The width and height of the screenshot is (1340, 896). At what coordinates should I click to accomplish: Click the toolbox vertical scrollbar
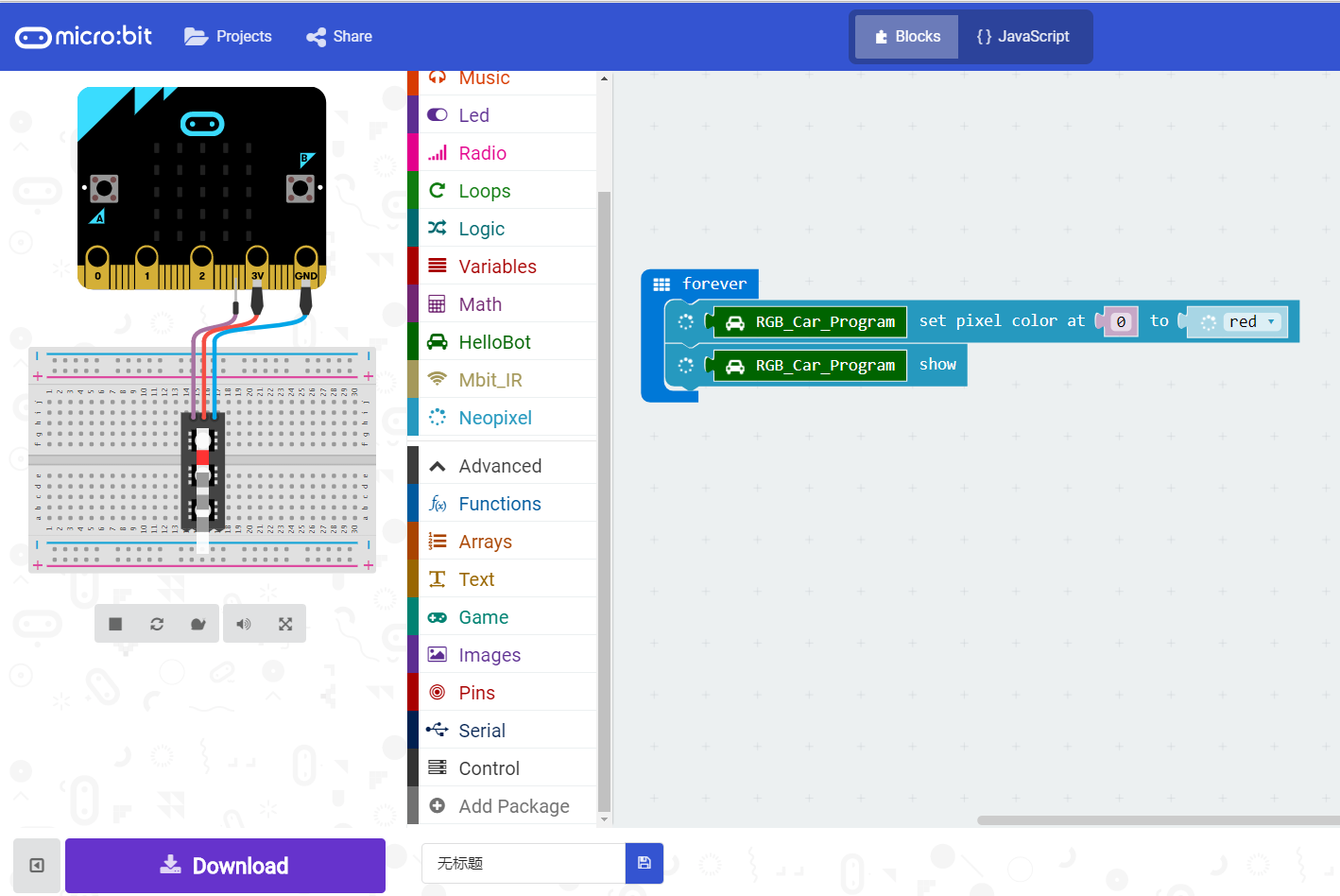tap(605, 501)
